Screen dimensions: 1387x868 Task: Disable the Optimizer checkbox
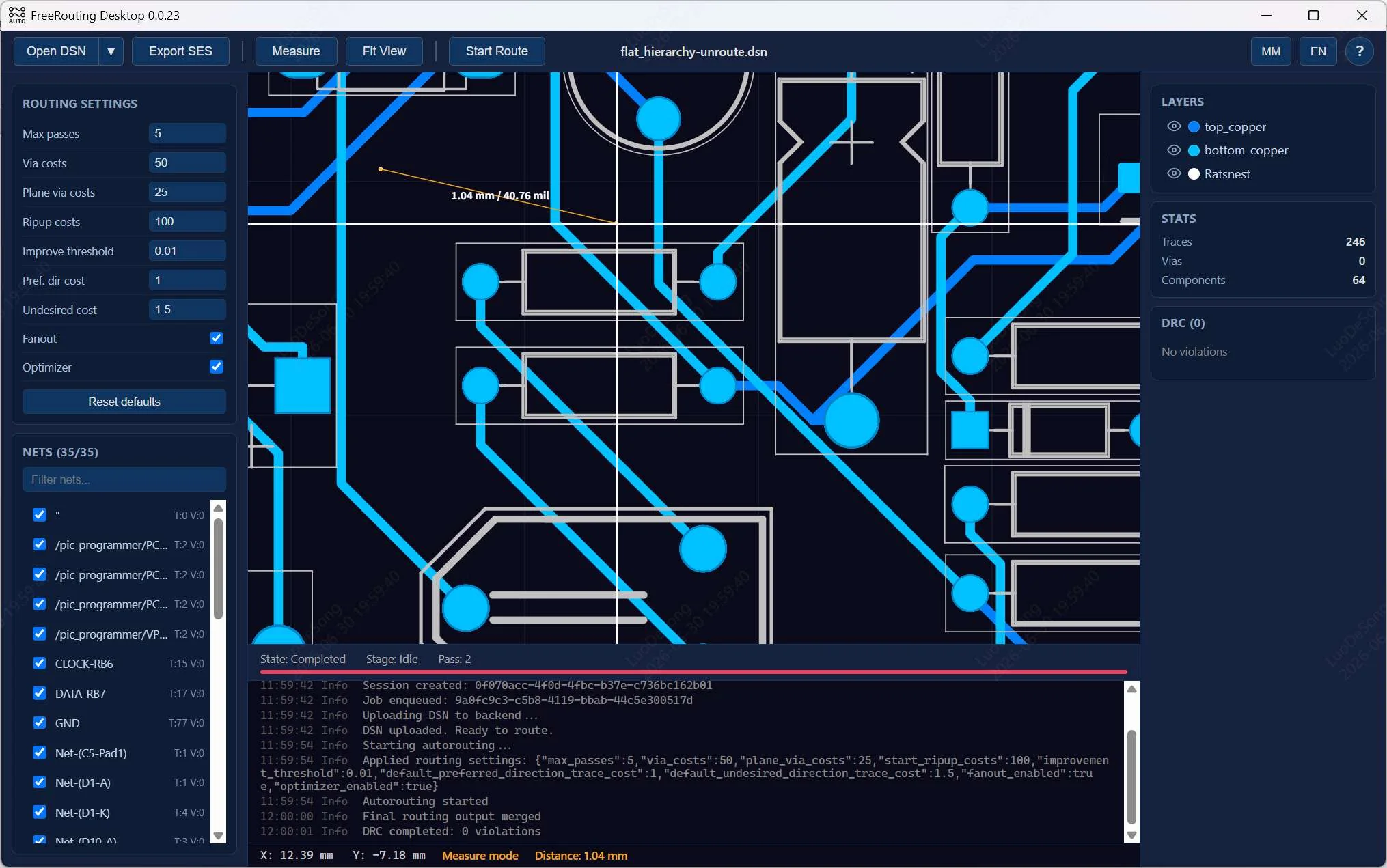click(x=217, y=367)
